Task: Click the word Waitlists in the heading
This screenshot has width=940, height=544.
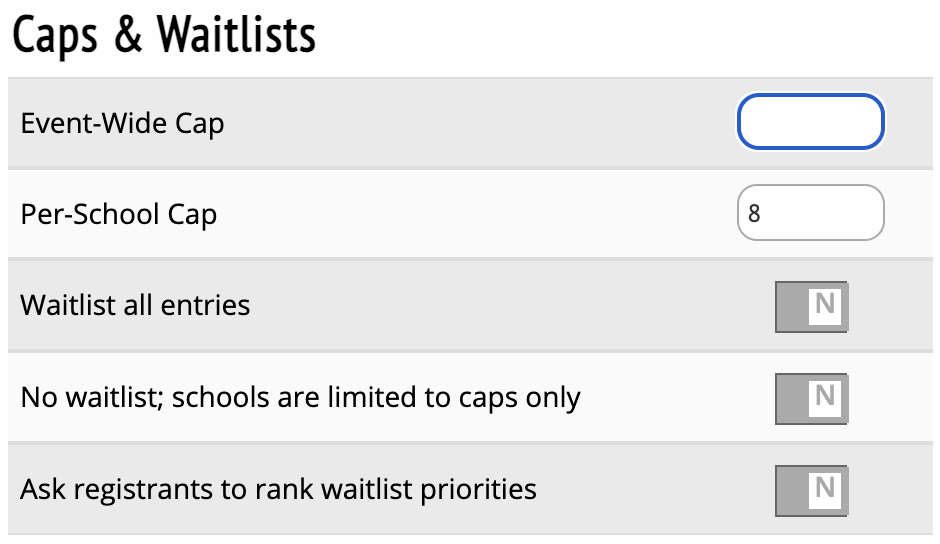Action: click(236, 35)
